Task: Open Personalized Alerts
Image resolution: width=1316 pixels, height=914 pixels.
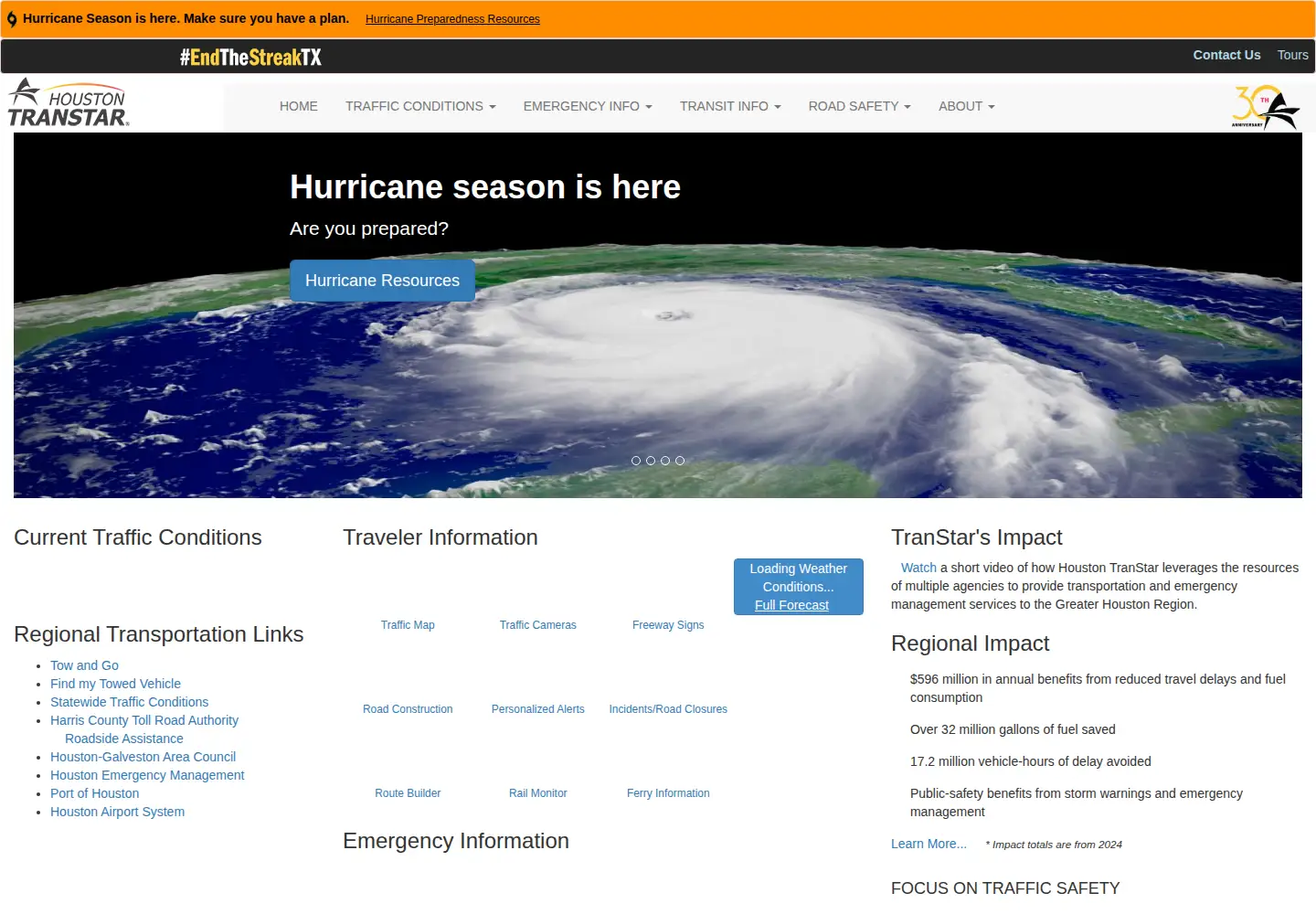Action: coord(538,709)
